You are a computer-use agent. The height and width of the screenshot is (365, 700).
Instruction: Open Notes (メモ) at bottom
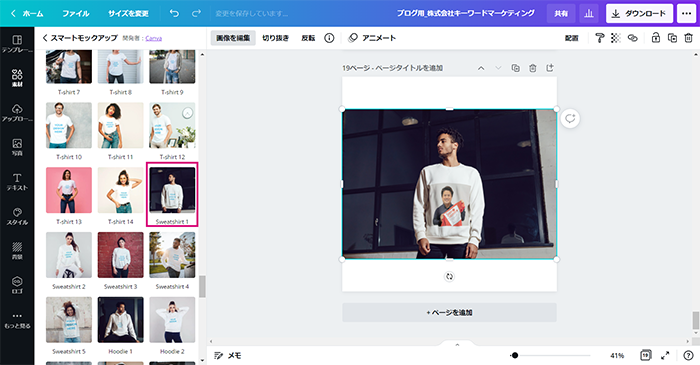(x=228, y=355)
